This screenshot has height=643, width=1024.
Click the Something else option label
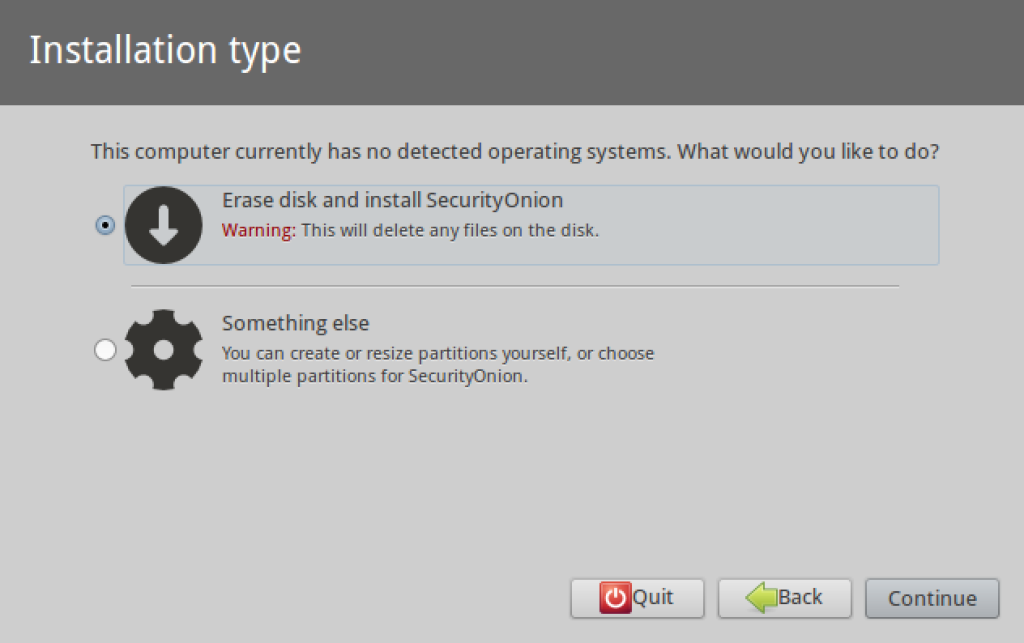coord(295,324)
